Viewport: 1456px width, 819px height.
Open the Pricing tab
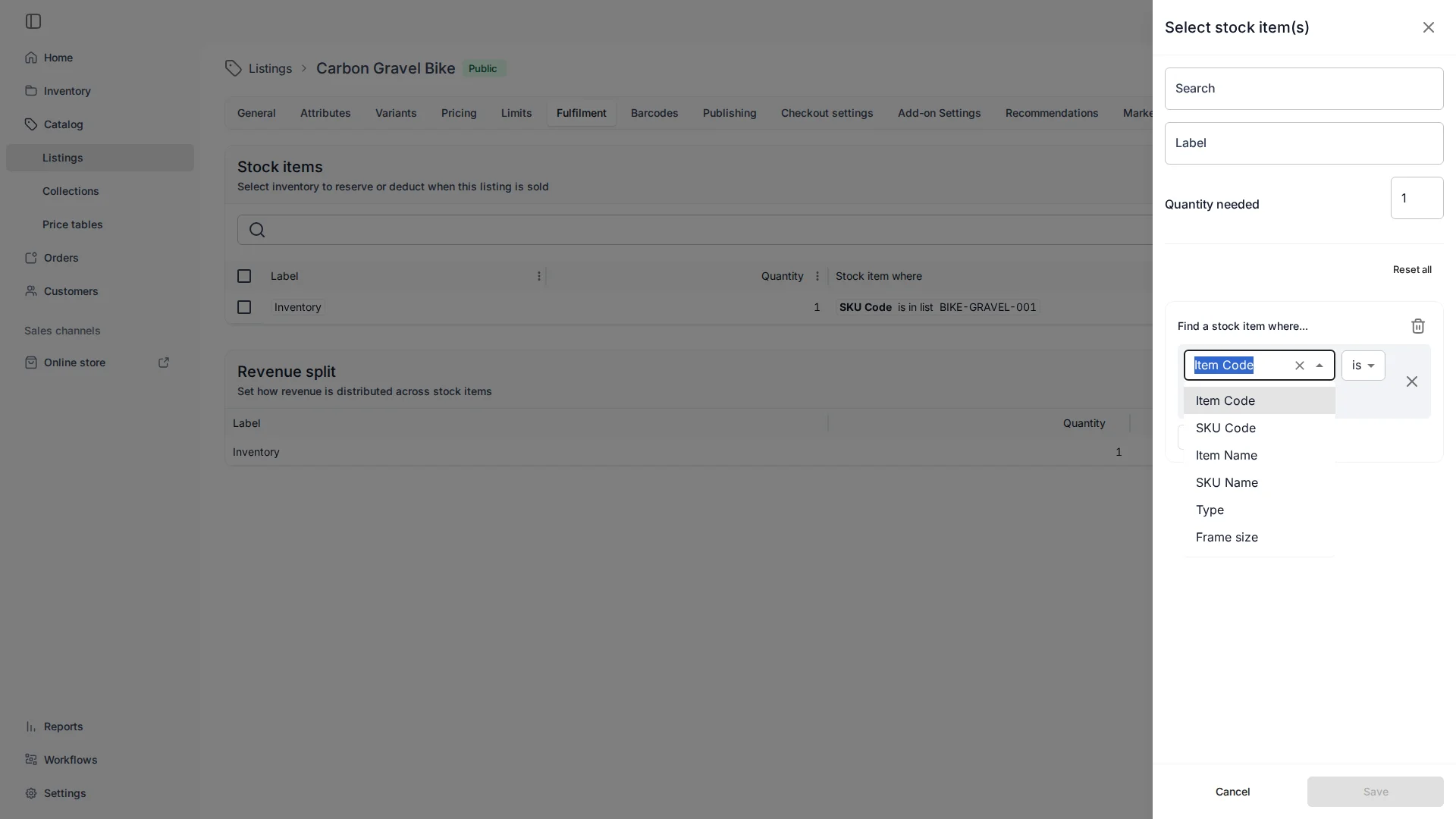[x=459, y=113]
